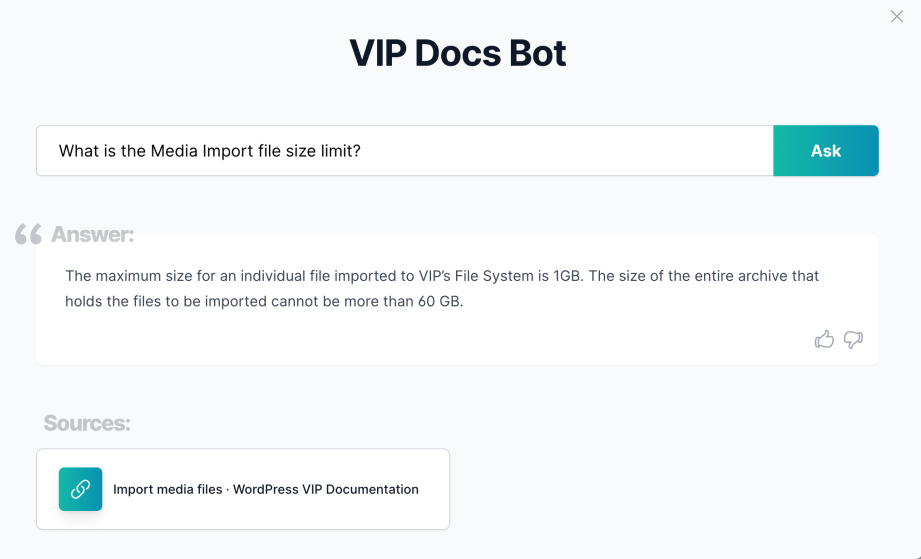Viewport: 921px width, 559px height.
Task: Click the 60 GB text in answer
Action: coord(439,301)
